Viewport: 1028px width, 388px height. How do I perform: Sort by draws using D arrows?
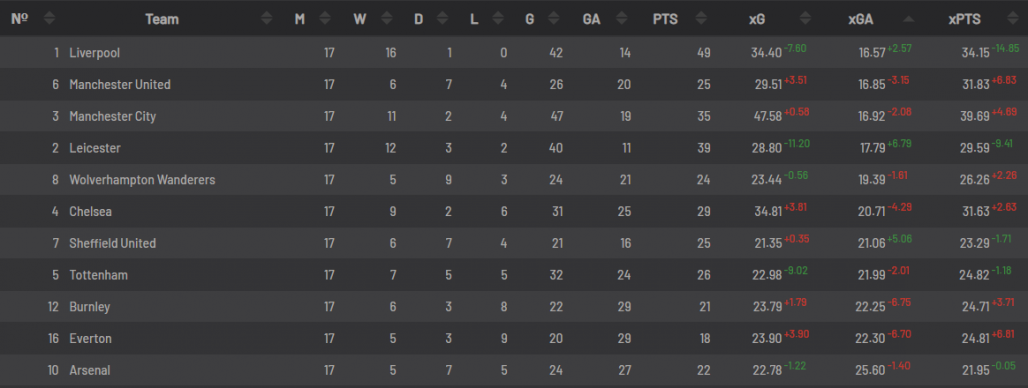[x=442, y=19]
